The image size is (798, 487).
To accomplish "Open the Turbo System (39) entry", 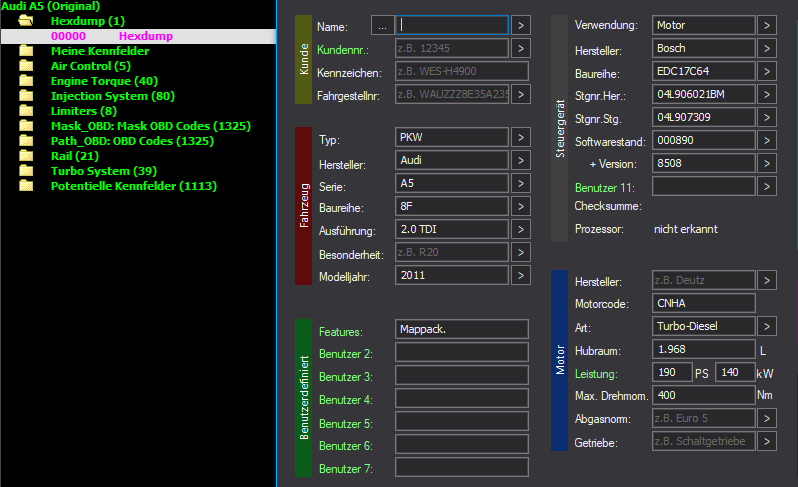I will point(104,170).
